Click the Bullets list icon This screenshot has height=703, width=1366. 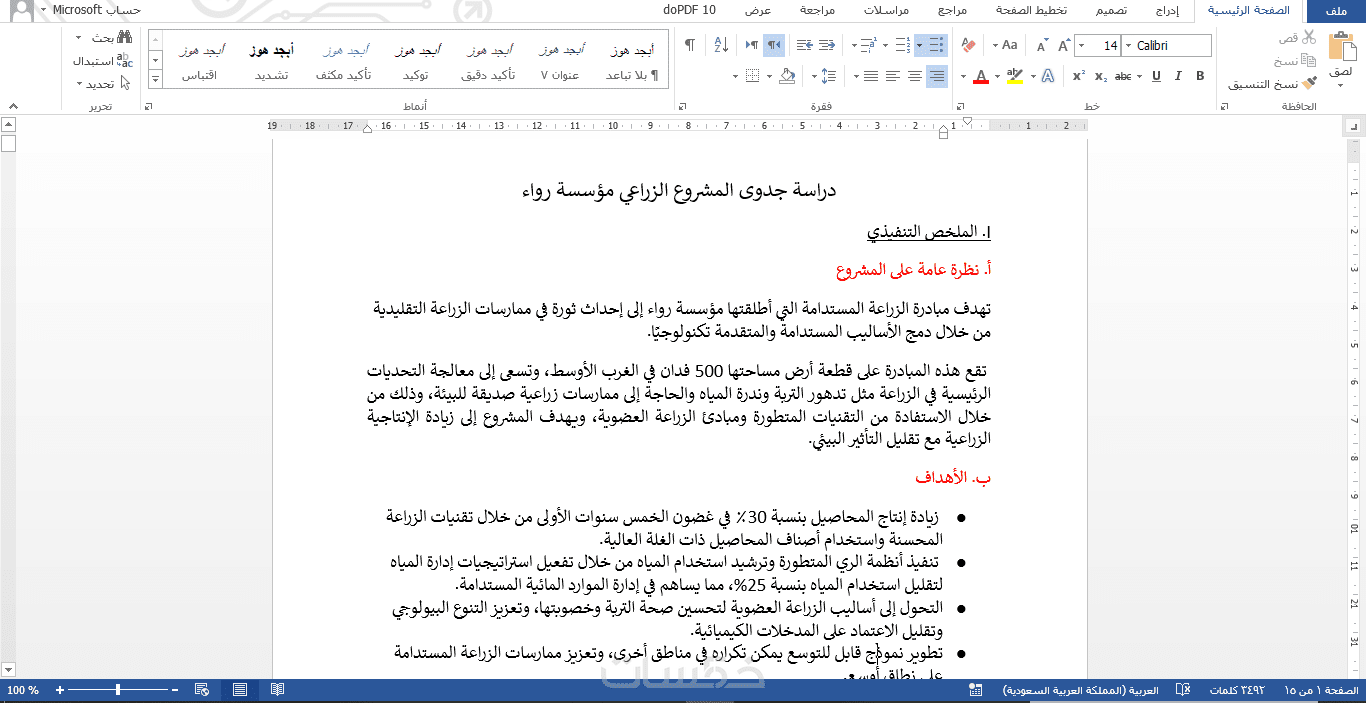(936, 45)
